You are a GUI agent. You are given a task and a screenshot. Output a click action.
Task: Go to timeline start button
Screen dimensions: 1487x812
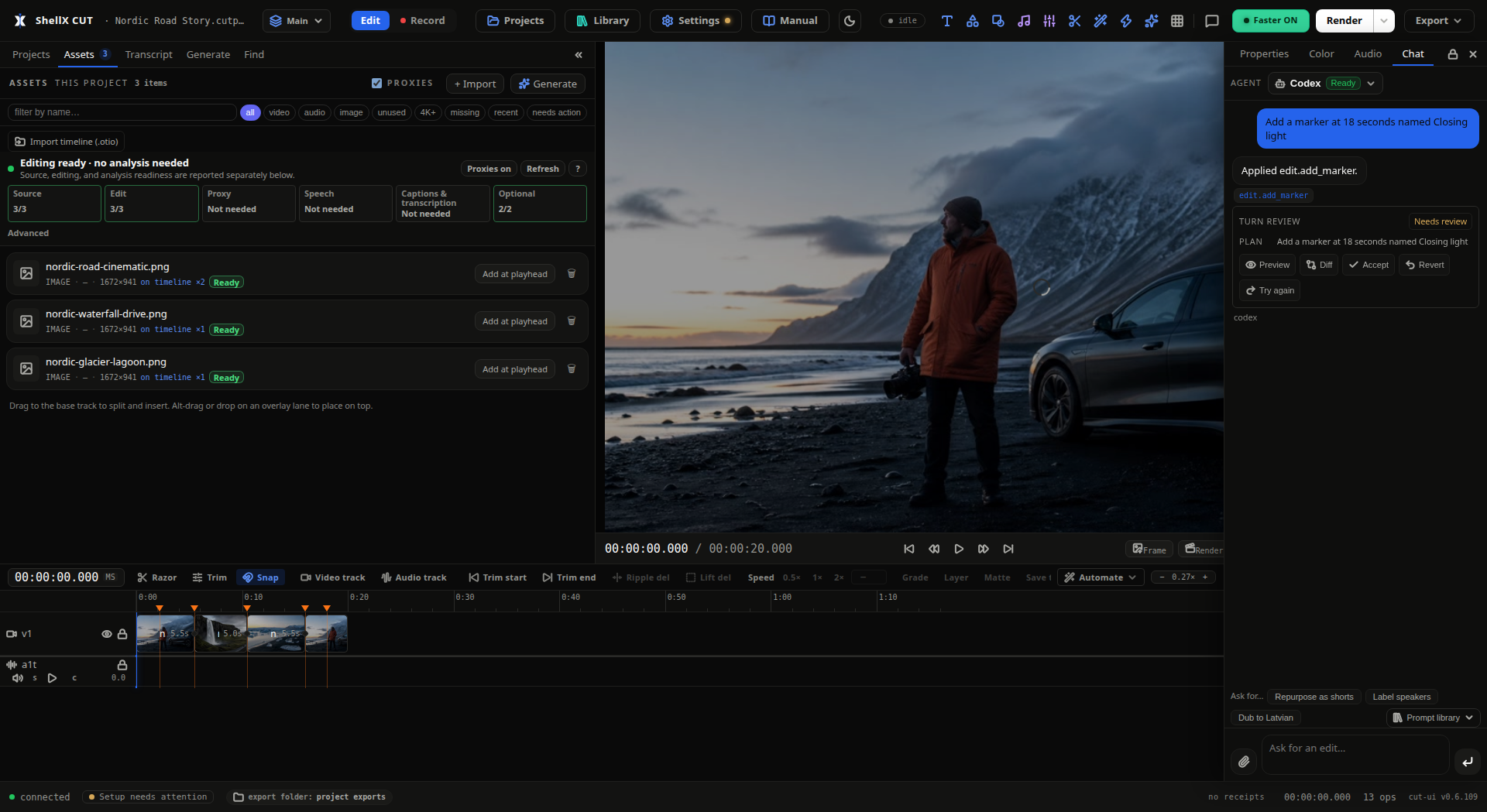(909, 549)
